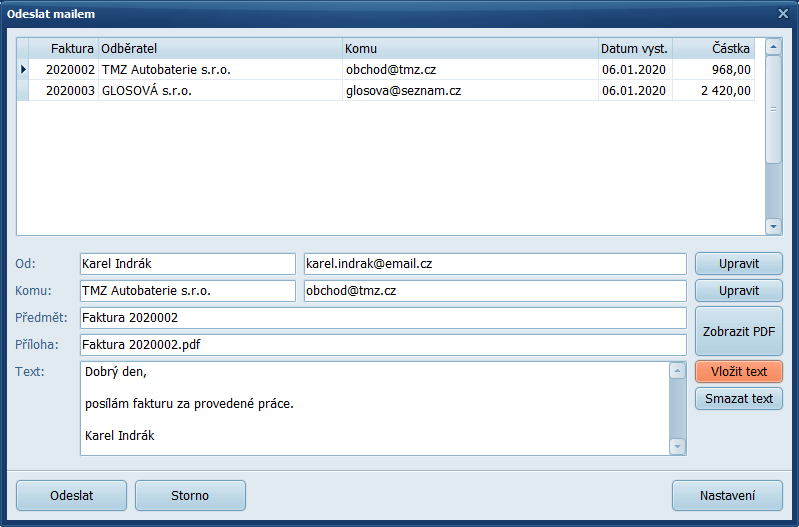799x527 pixels.
Task: Close the Odeslat mailem dialog
Action: (783, 14)
